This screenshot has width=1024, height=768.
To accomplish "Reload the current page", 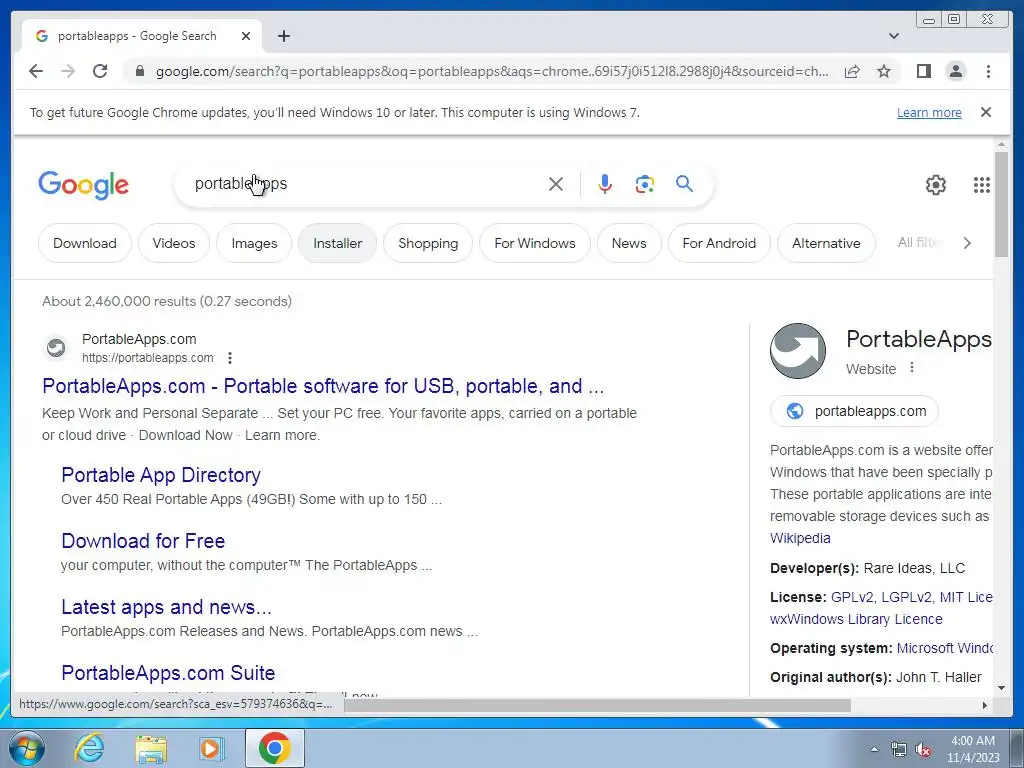I will (x=100, y=71).
